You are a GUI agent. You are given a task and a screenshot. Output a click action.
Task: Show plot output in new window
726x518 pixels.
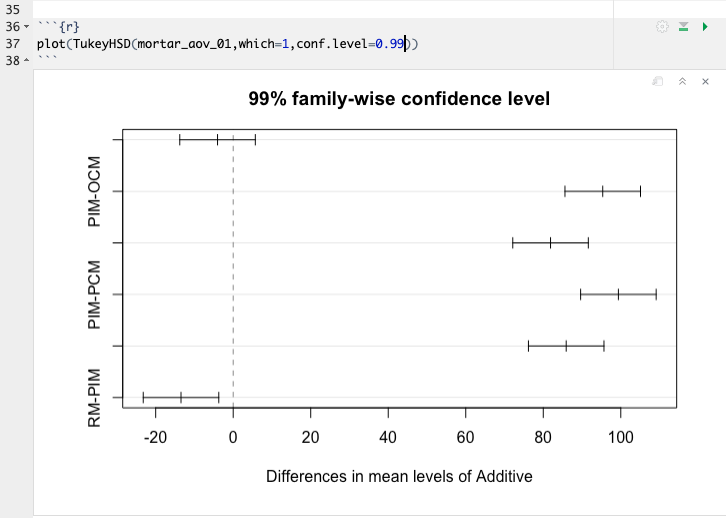coord(657,81)
